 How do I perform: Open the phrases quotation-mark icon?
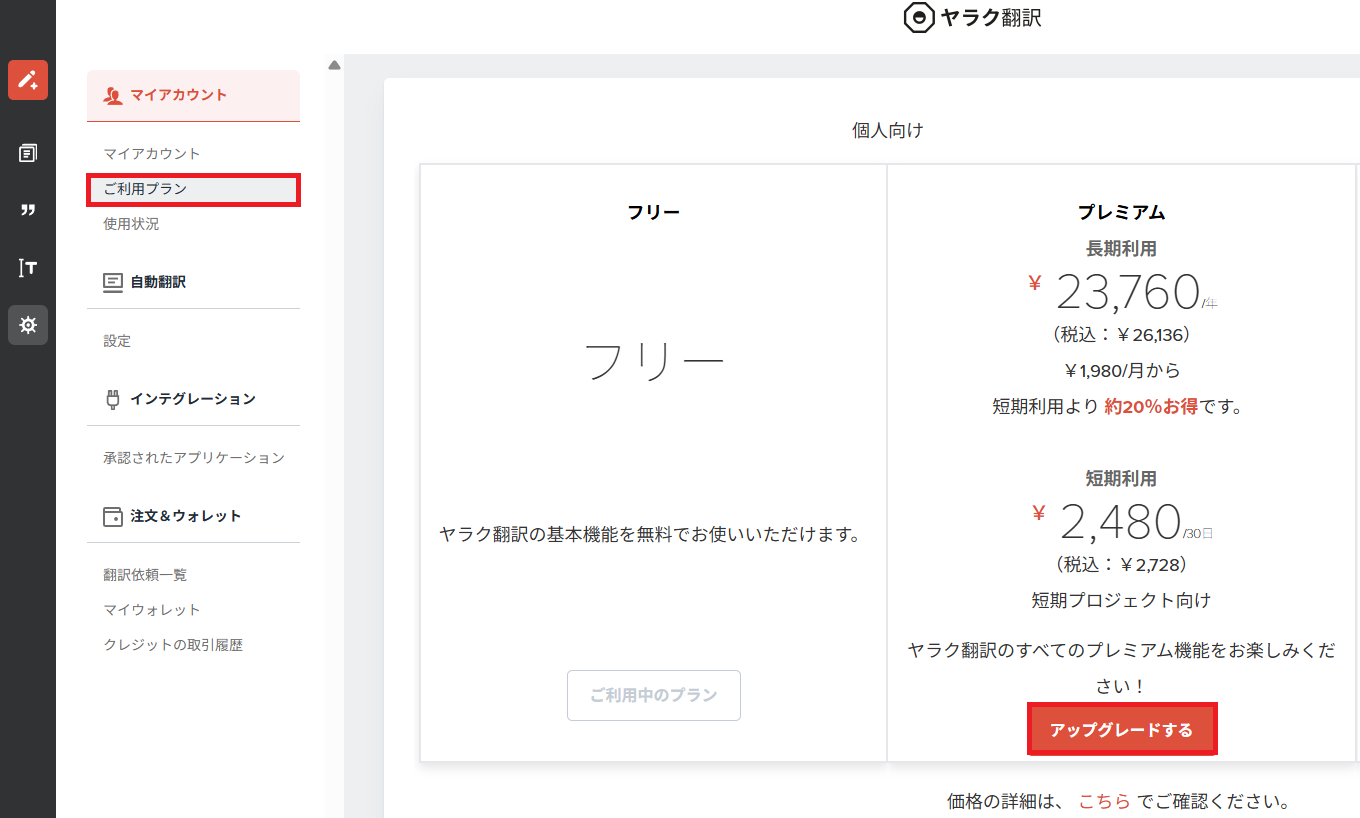pyautogui.click(x=28, y=210)
